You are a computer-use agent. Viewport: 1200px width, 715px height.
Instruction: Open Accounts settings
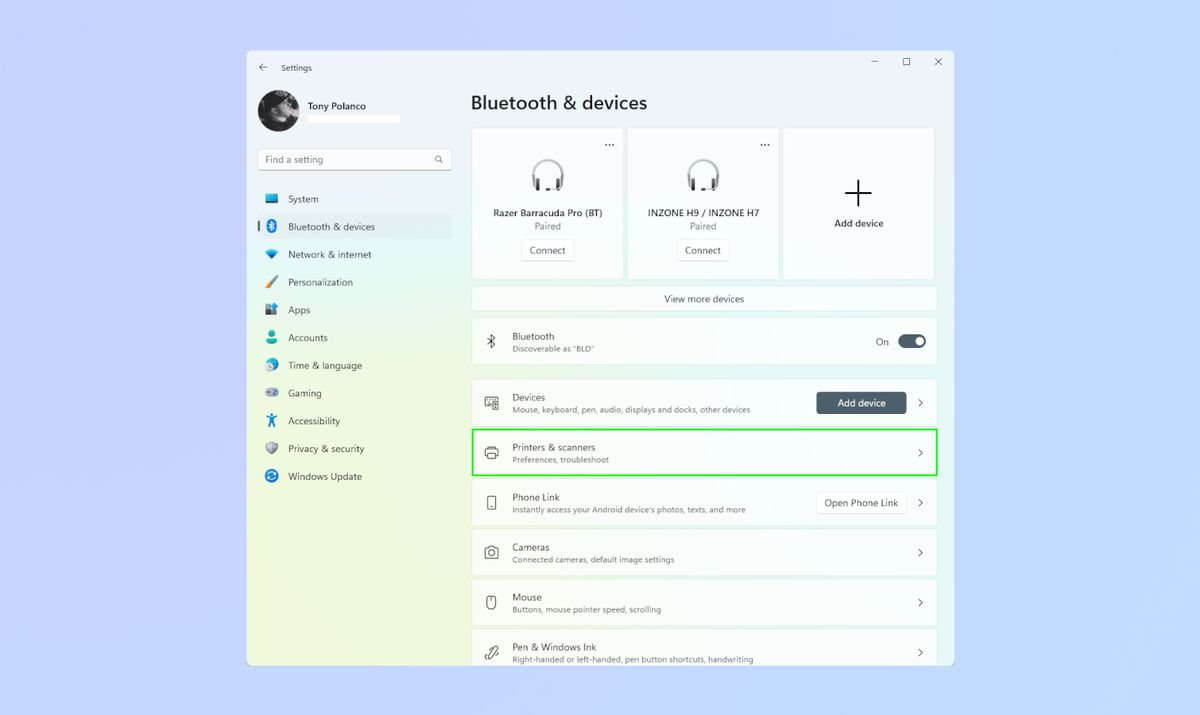coord(355,338)
